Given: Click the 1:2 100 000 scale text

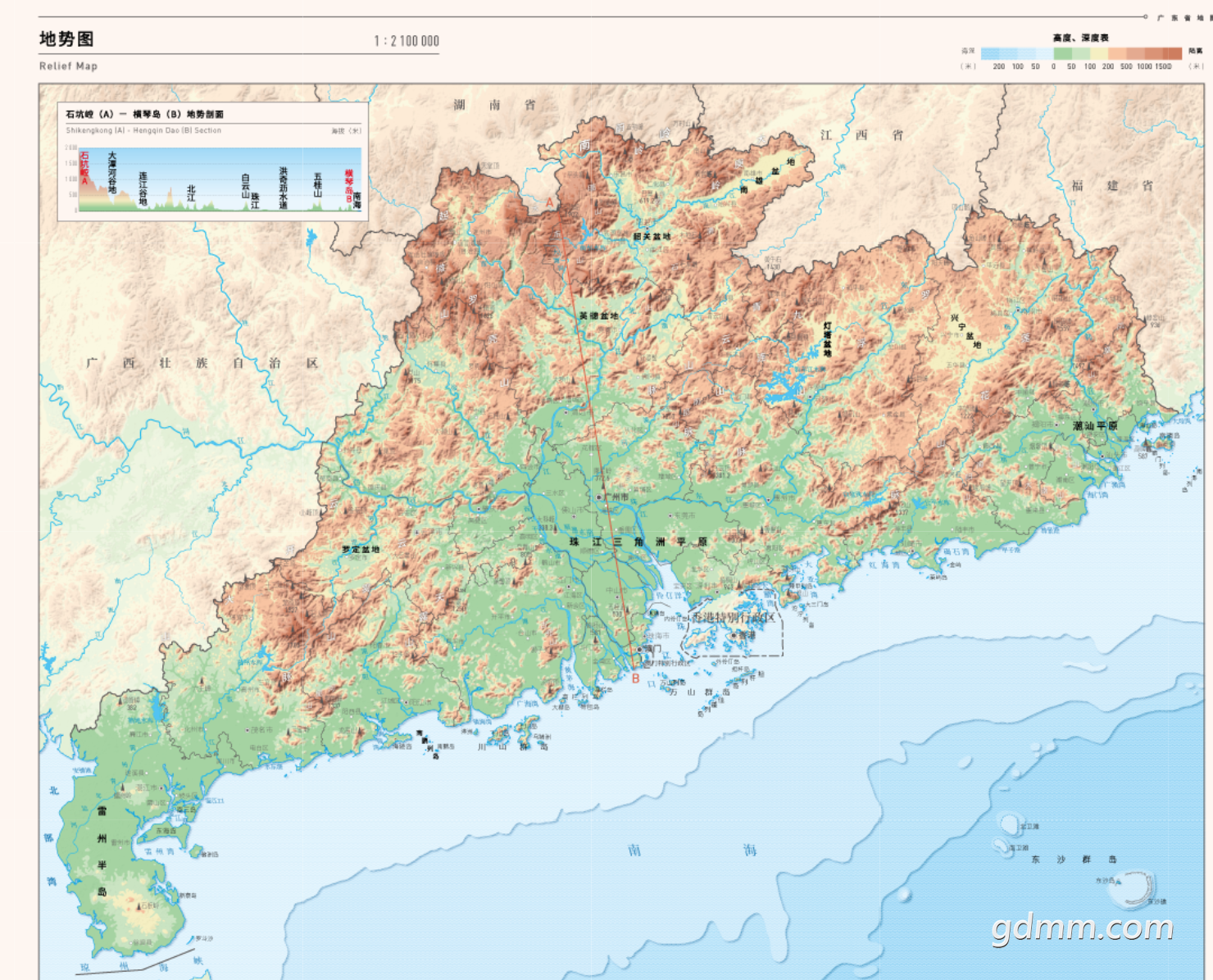Looking at the screenshot, I should 407,41.
